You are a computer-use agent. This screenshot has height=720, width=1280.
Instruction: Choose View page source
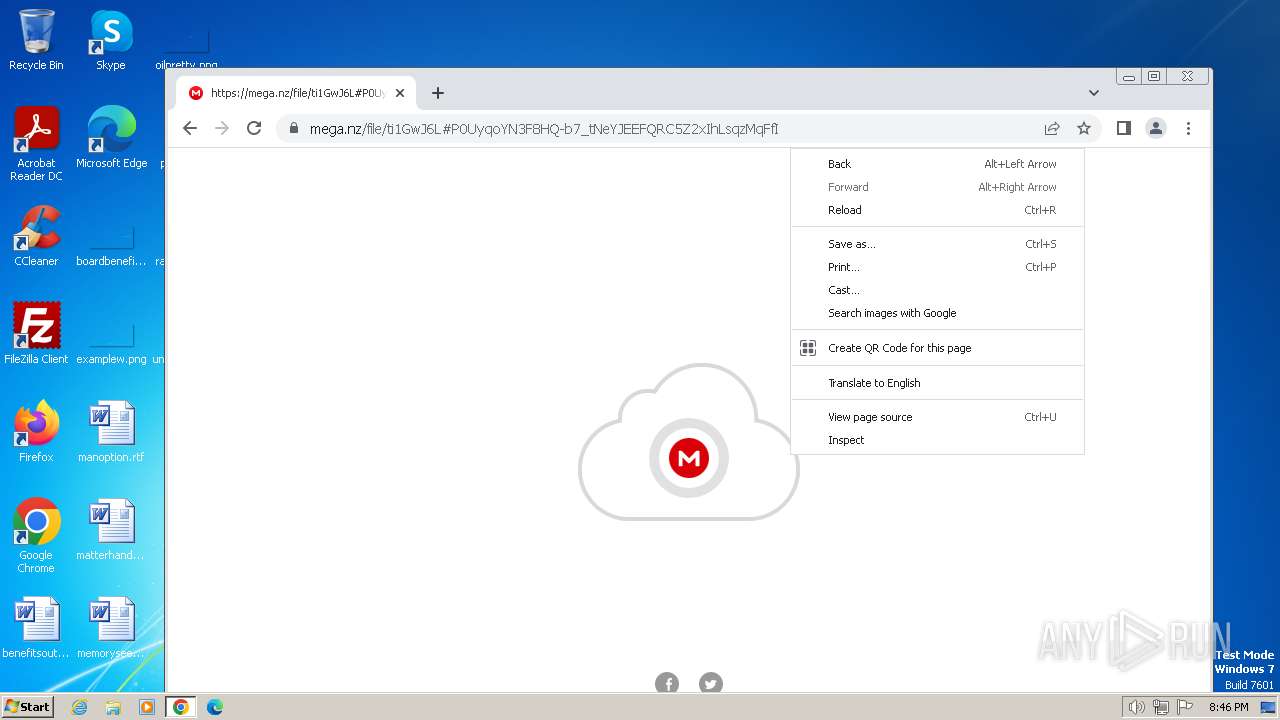coord(938,417)
